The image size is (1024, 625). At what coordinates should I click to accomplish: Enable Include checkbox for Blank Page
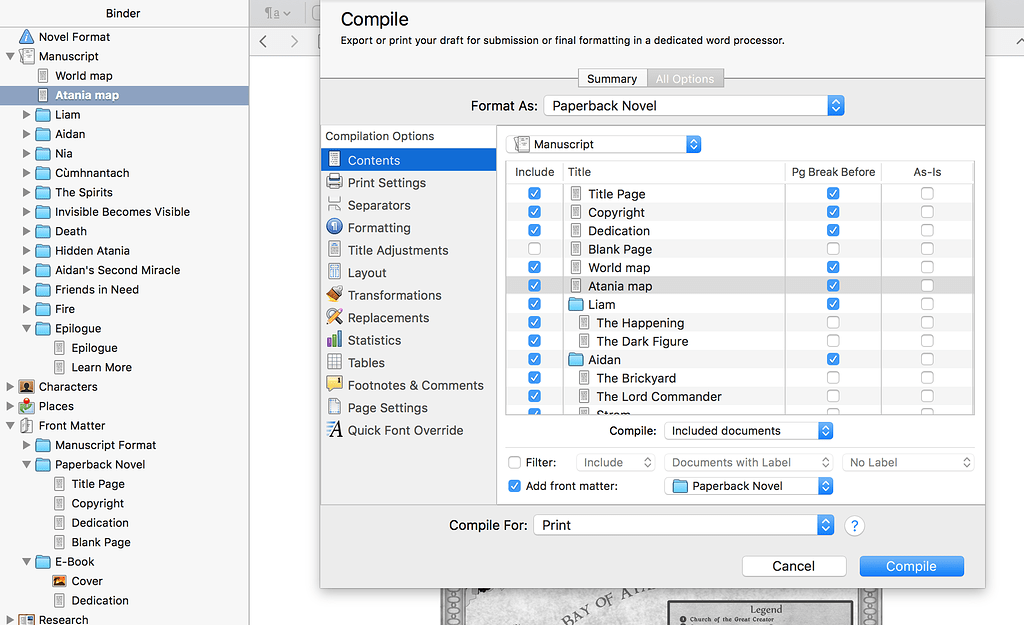(x=533, y=248)
